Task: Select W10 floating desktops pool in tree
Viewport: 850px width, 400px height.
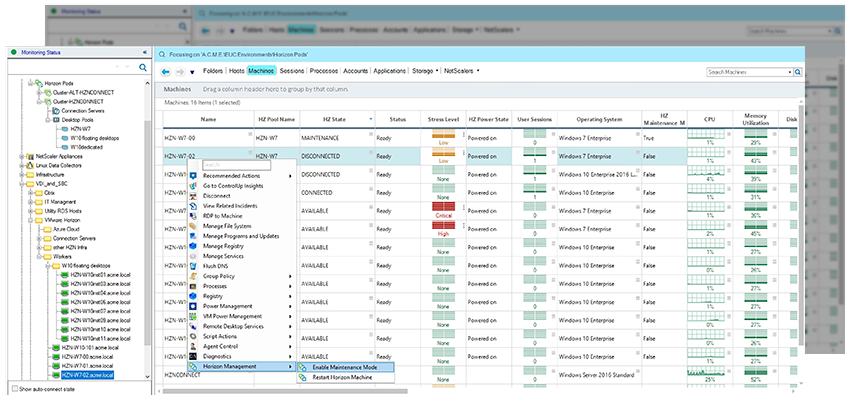Action: point(94,138)
